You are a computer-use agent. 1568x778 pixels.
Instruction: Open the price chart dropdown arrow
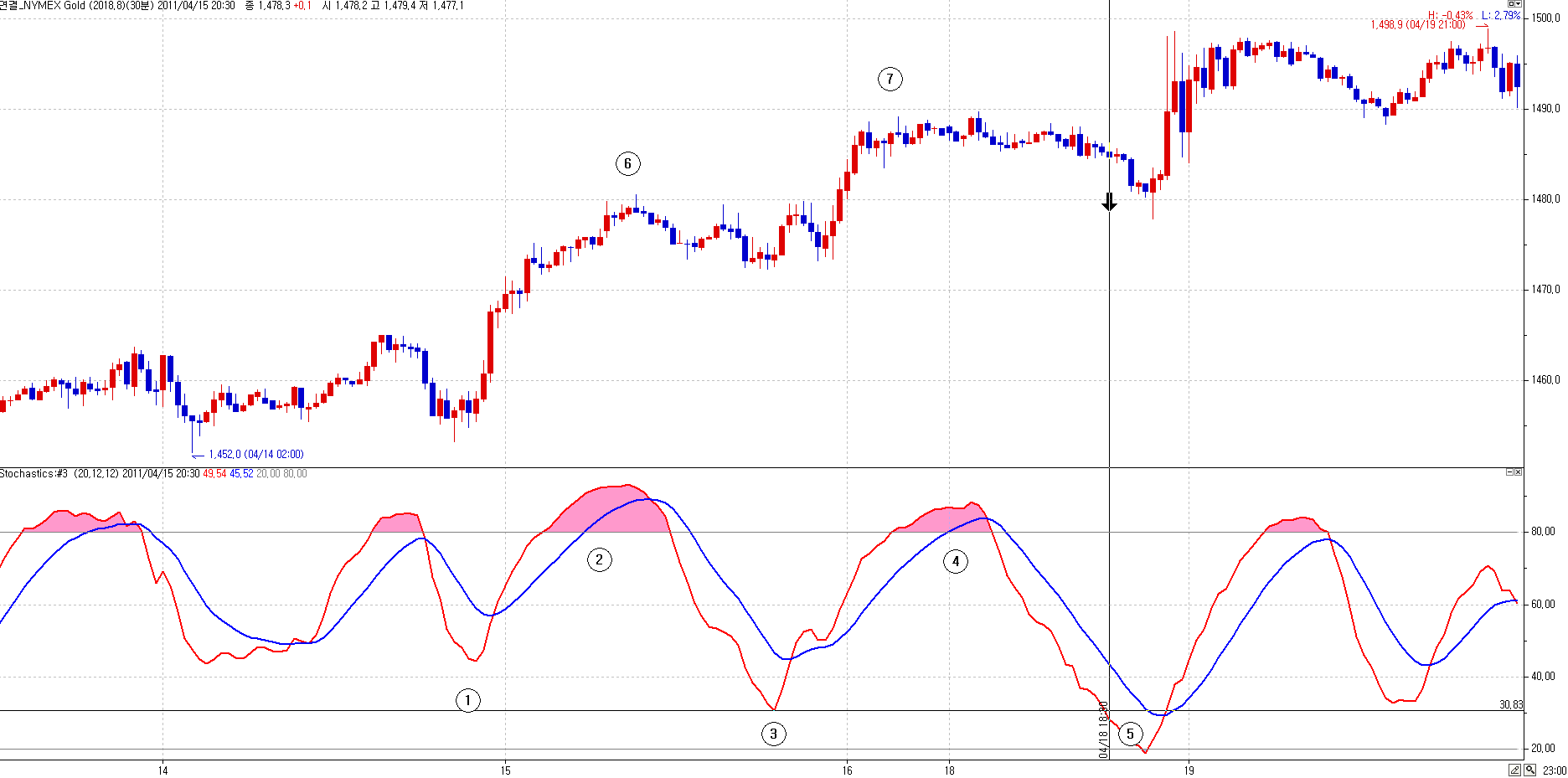pos(1519,4)
